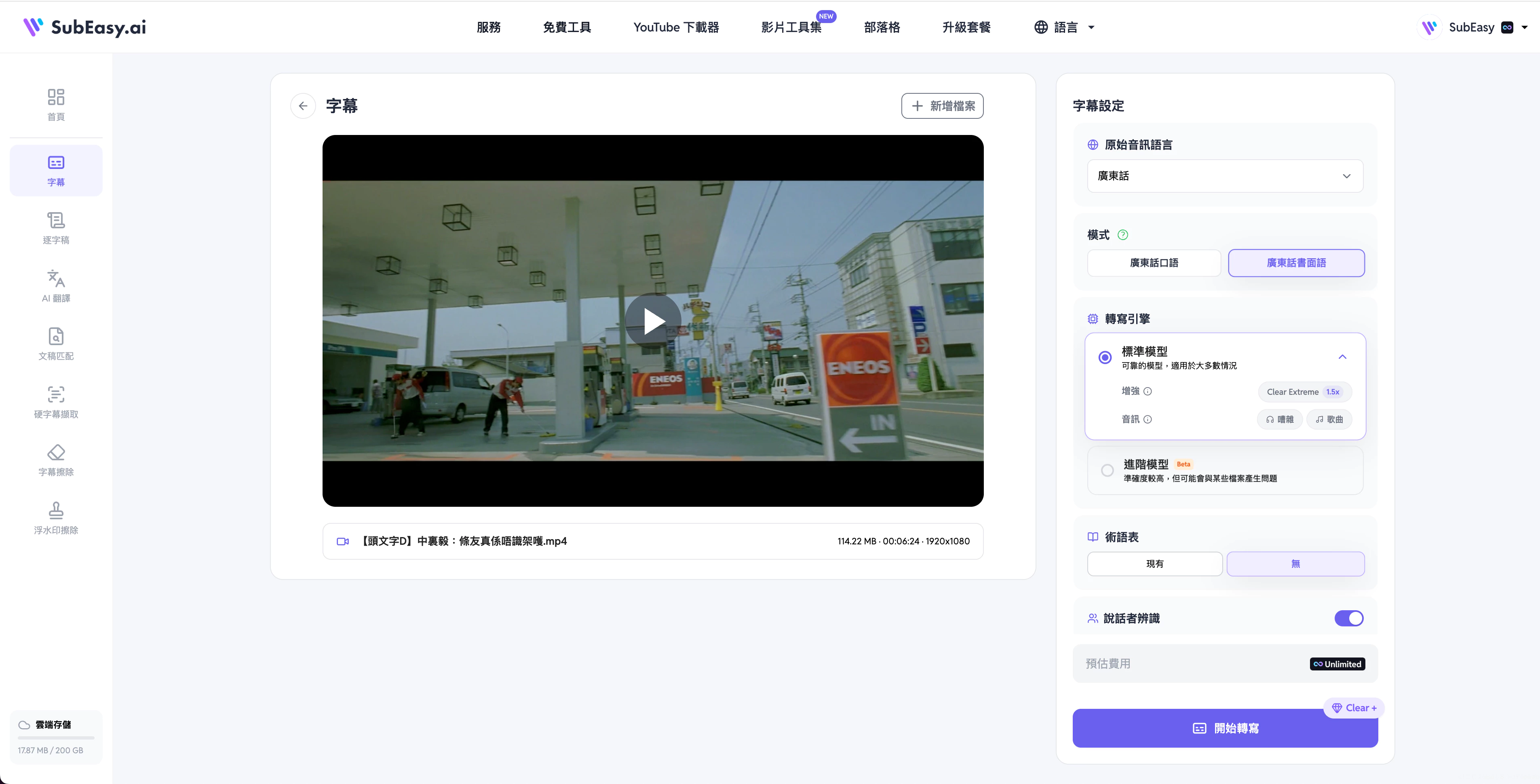Choose 現有 for 術語表 glossary
Image resolution: width=1540 pixels, height=784 pixels.
tap(1154, 564)
